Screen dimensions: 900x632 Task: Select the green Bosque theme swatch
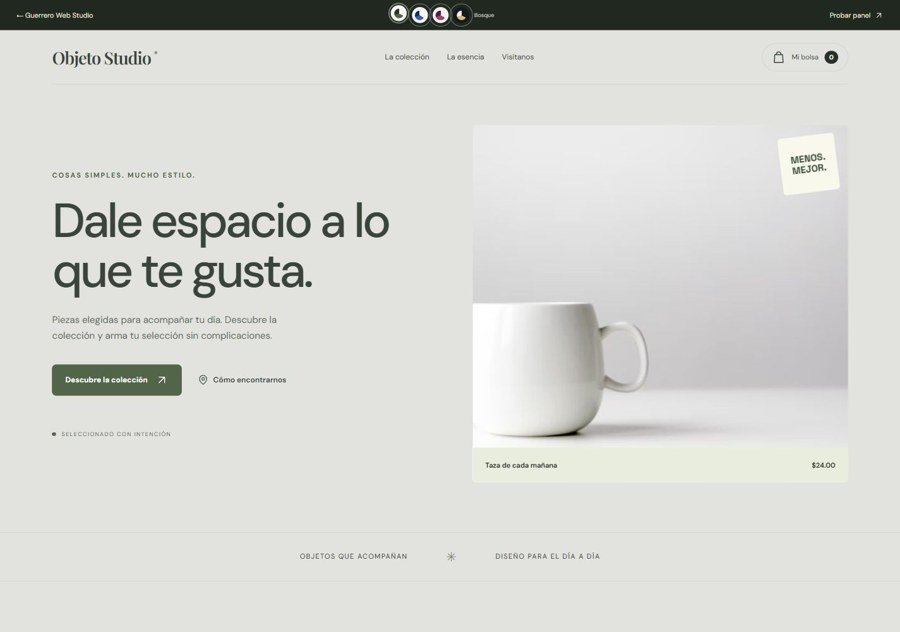click(x=398, y=14)
